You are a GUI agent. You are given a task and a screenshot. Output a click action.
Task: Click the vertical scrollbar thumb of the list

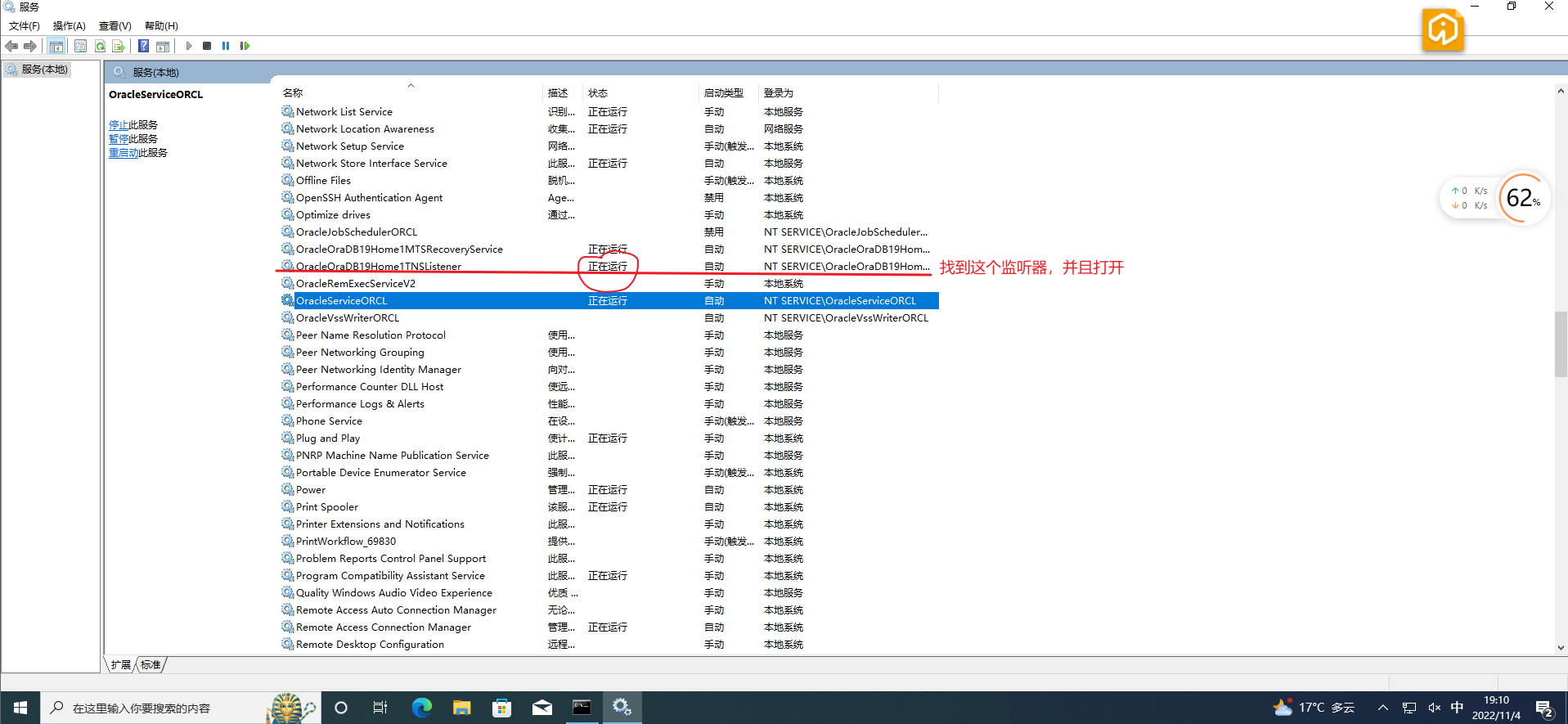tap(1561, 344)
